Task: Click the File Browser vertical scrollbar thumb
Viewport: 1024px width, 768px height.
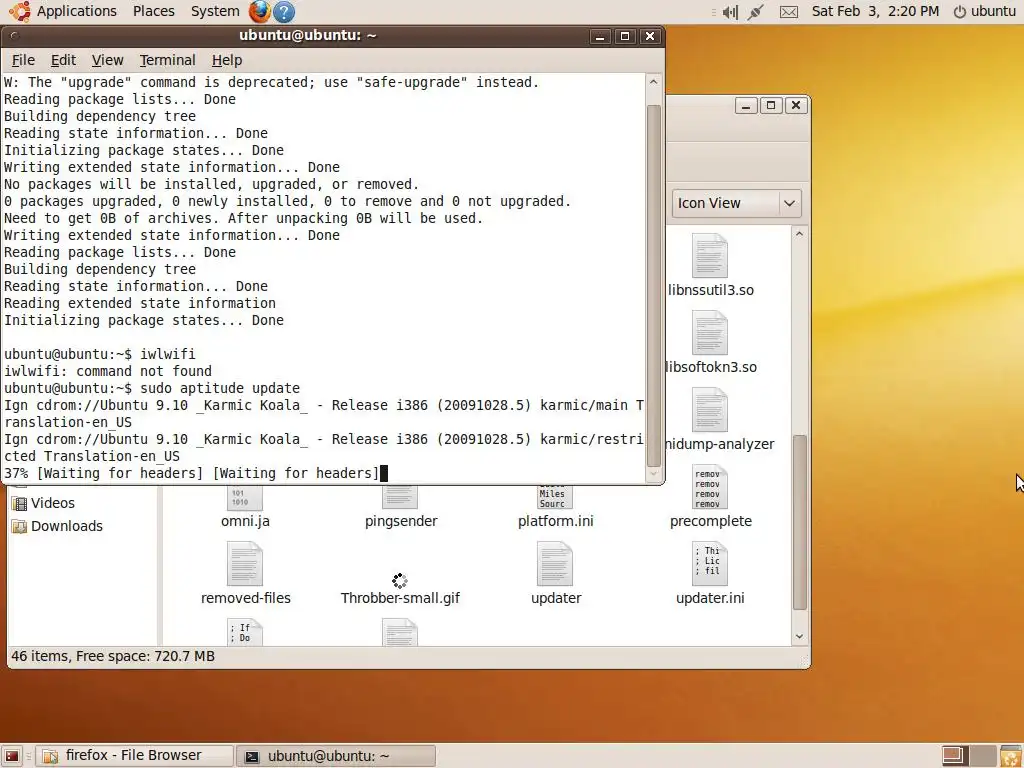Action: (799, 522)
